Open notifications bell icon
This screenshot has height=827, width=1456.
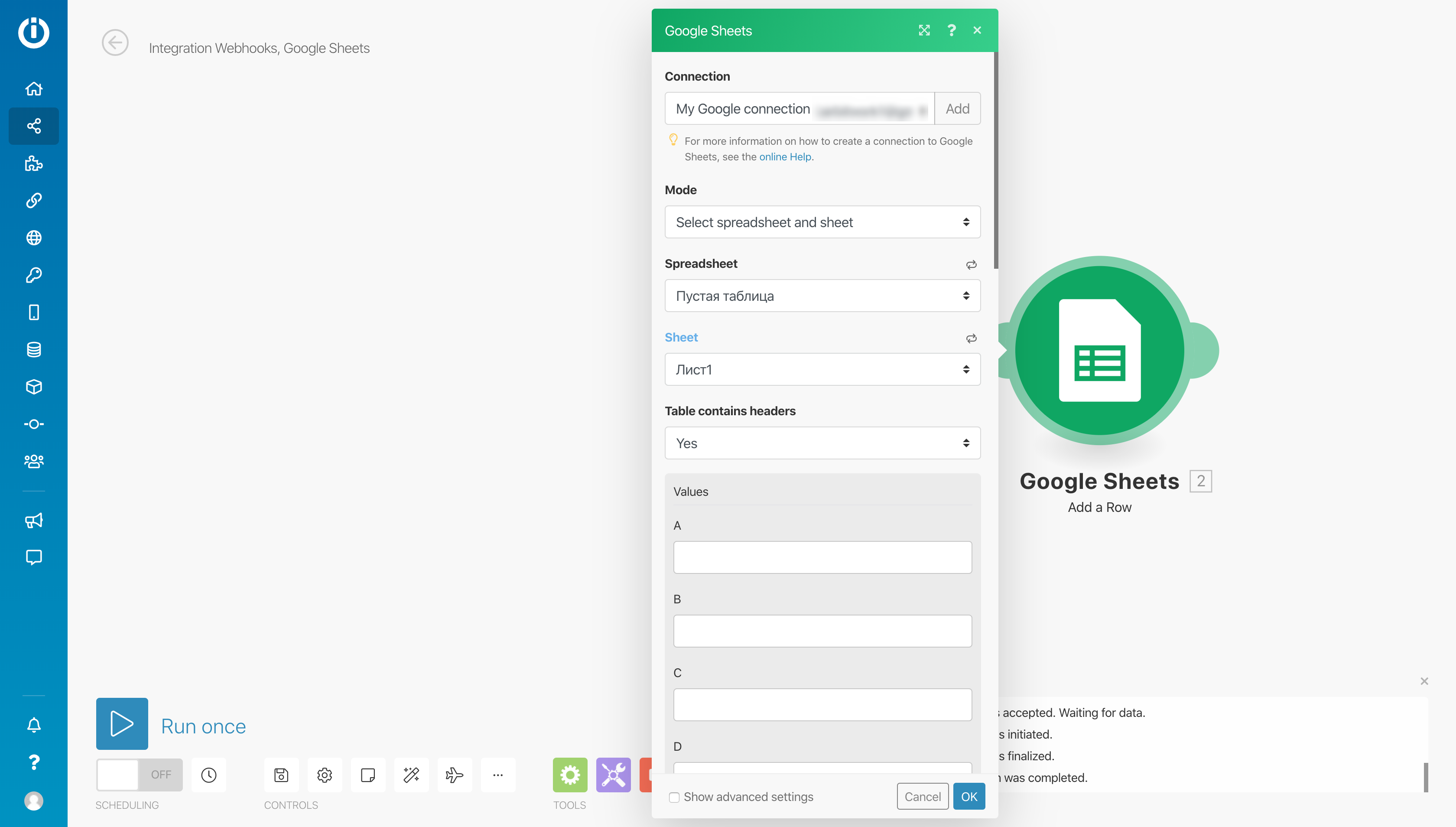33,725
